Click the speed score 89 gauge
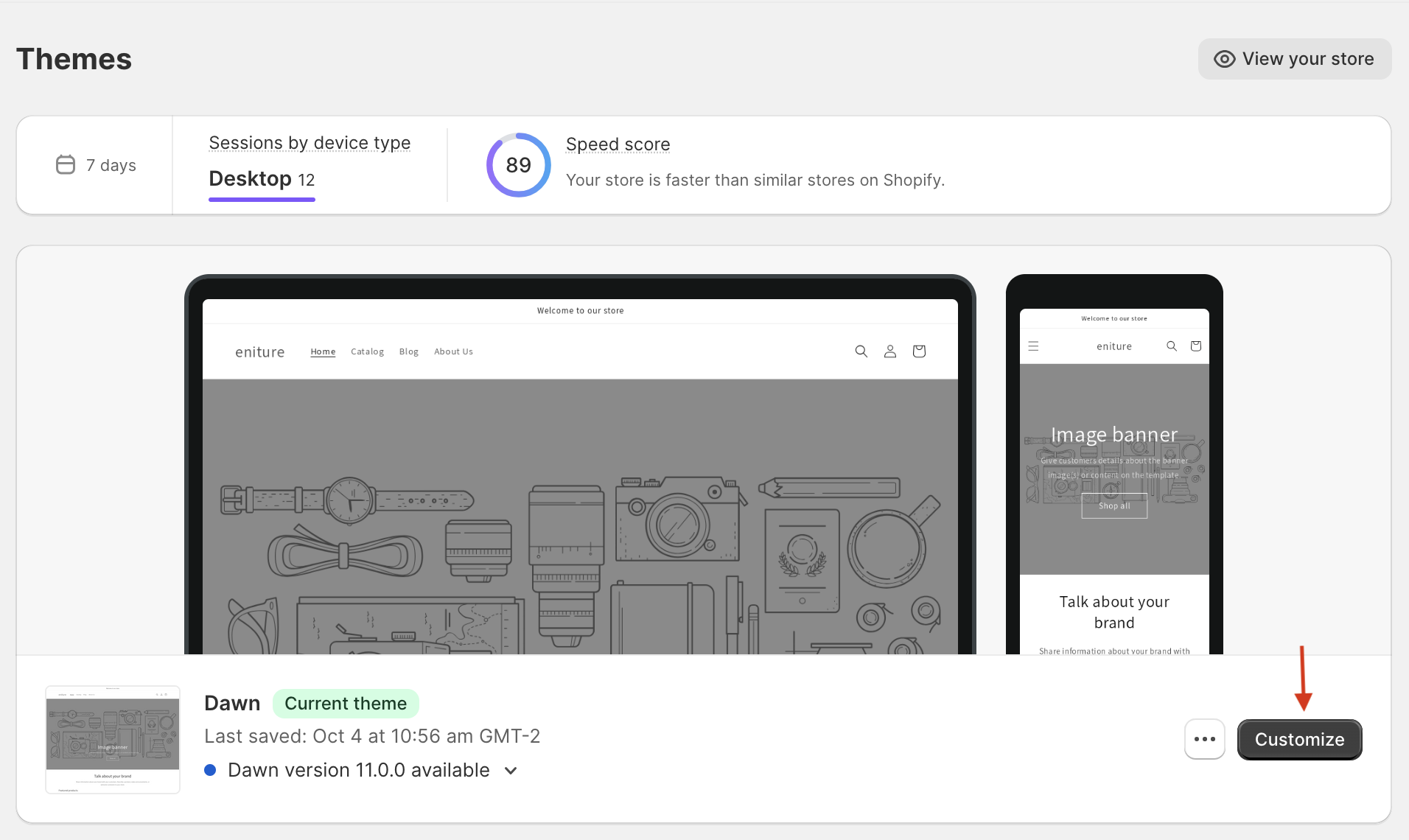The image size is (1409, 840). tap(518, 165)
